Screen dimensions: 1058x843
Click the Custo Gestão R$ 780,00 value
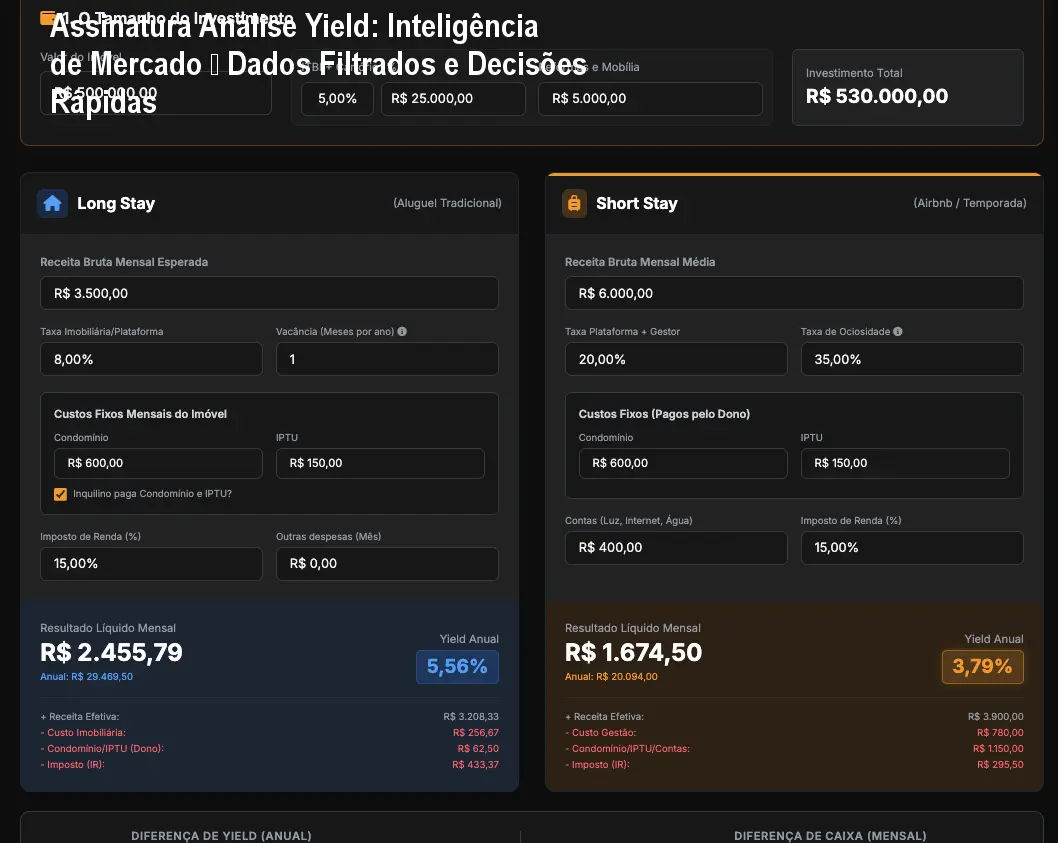[x=1000, y=733]
